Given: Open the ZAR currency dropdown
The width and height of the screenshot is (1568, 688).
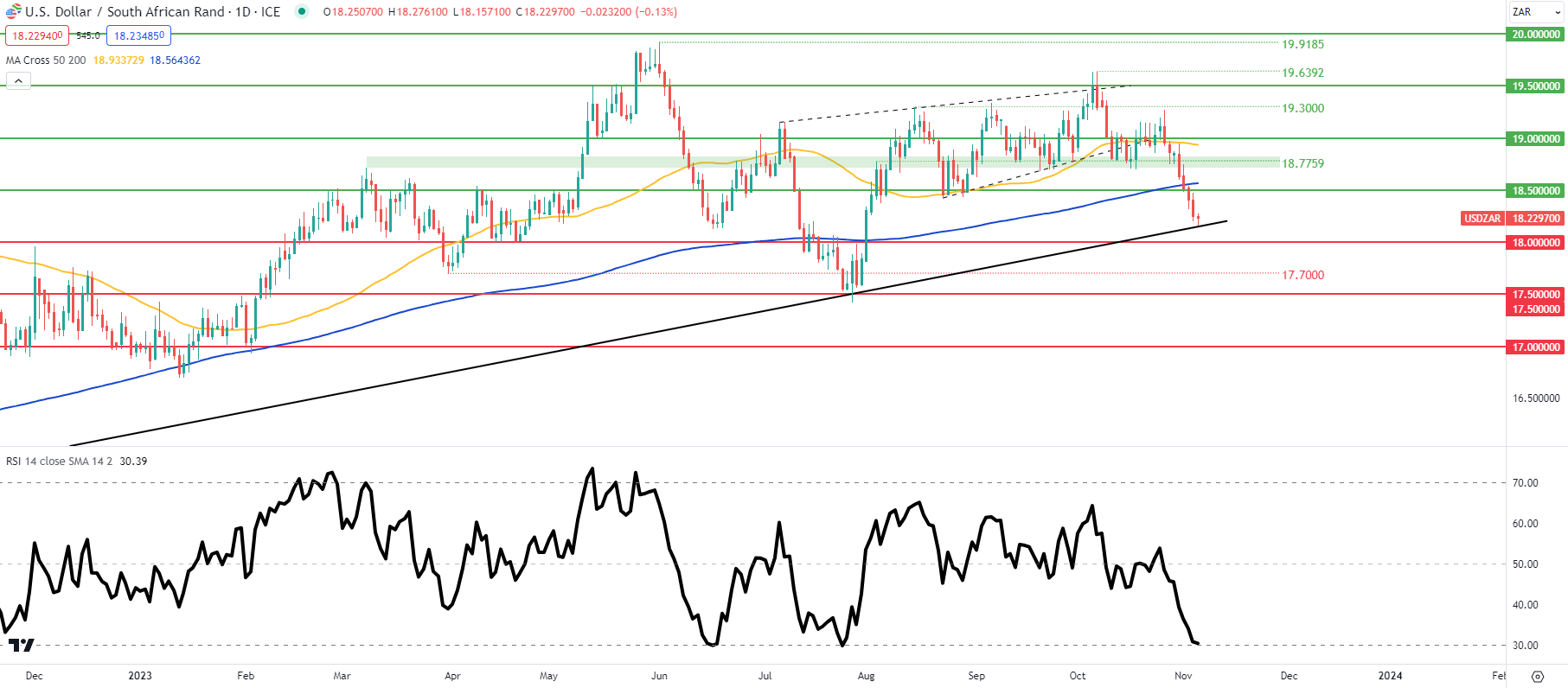Looking at the screenshot, I should [1536, 11].
